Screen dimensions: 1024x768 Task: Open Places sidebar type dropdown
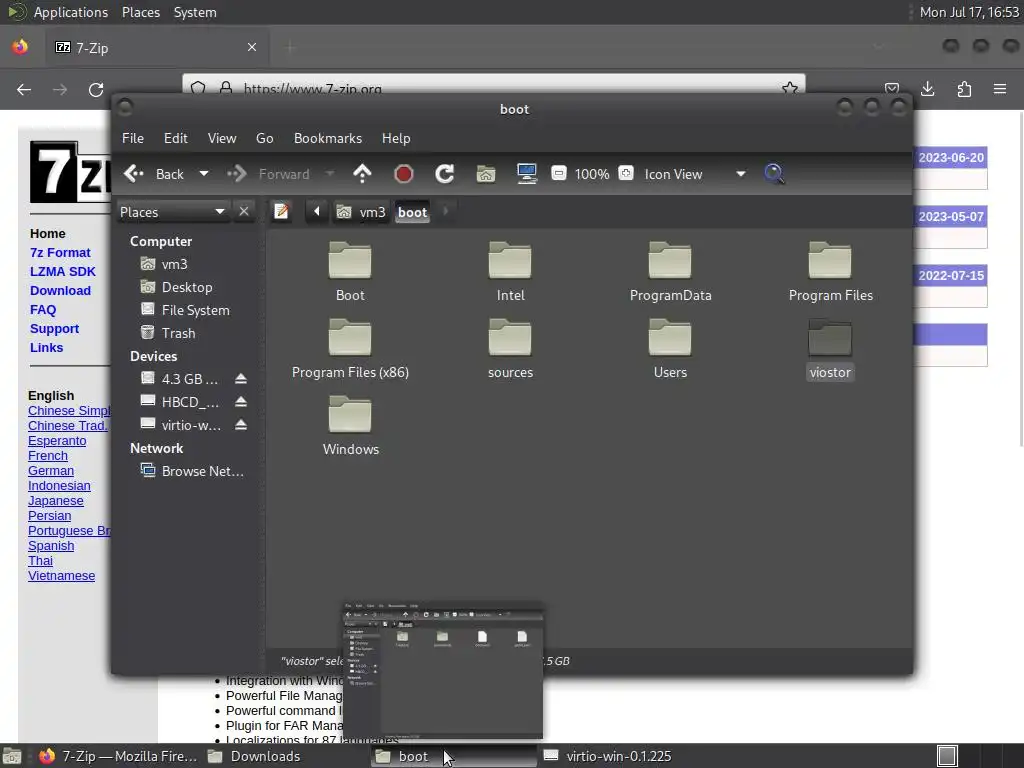(172, 212)
